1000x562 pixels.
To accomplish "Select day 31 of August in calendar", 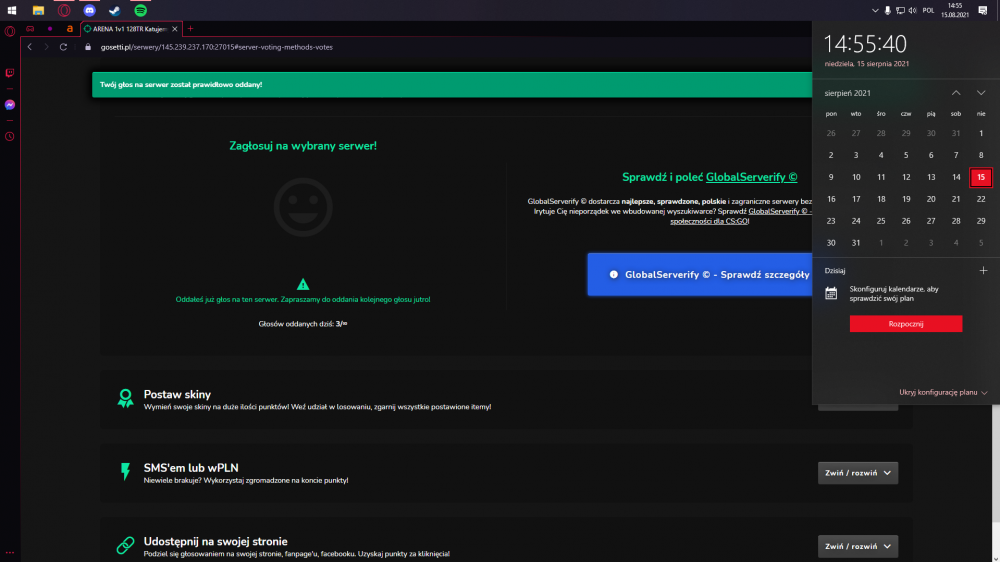I will (x=856, y=243).
